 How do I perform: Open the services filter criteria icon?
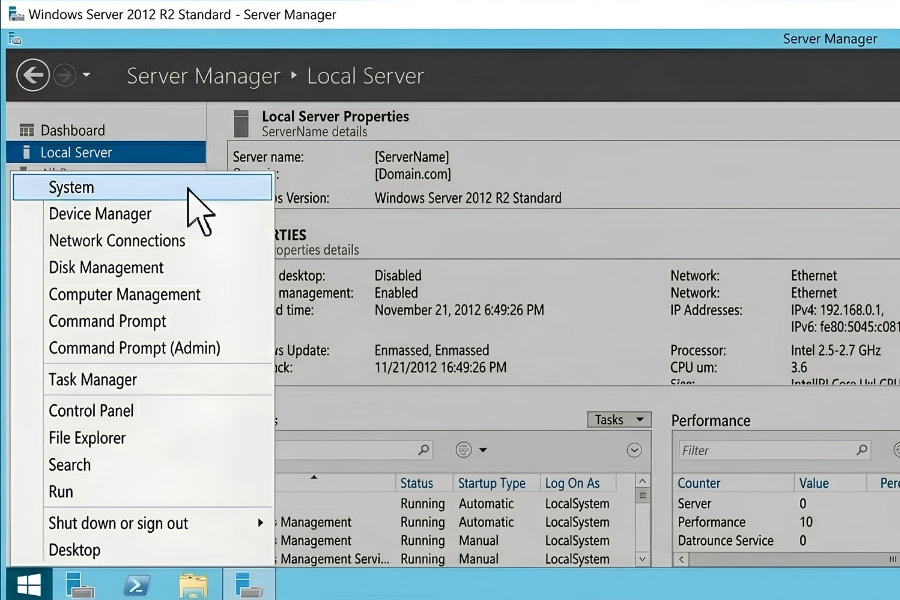464,450
